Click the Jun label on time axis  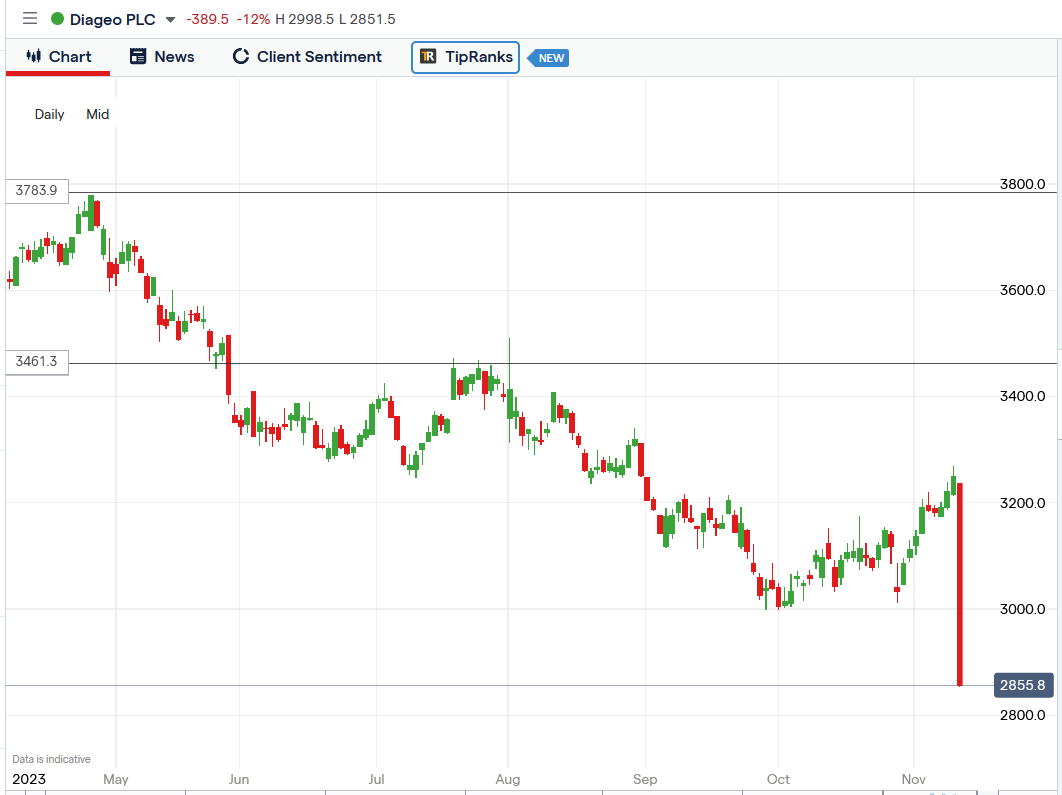[x=239, y=779]
